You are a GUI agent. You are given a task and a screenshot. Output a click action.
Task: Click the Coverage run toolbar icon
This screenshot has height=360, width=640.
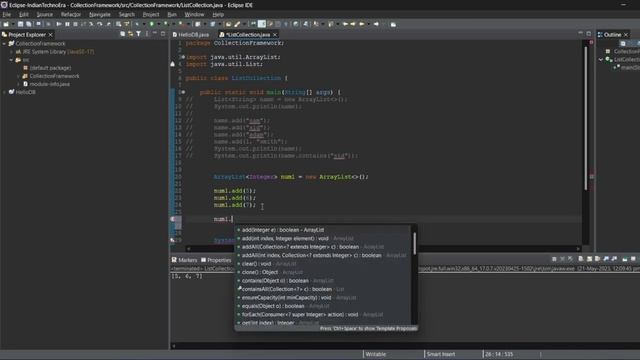(x=165, y=24)
